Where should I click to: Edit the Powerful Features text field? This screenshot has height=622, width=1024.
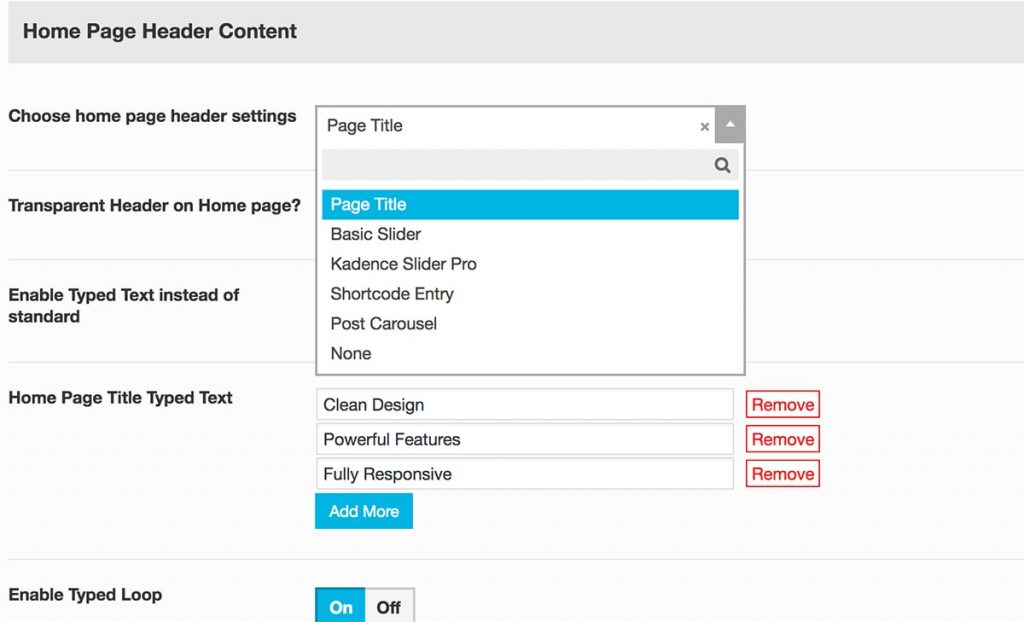[x=525, y=439]
